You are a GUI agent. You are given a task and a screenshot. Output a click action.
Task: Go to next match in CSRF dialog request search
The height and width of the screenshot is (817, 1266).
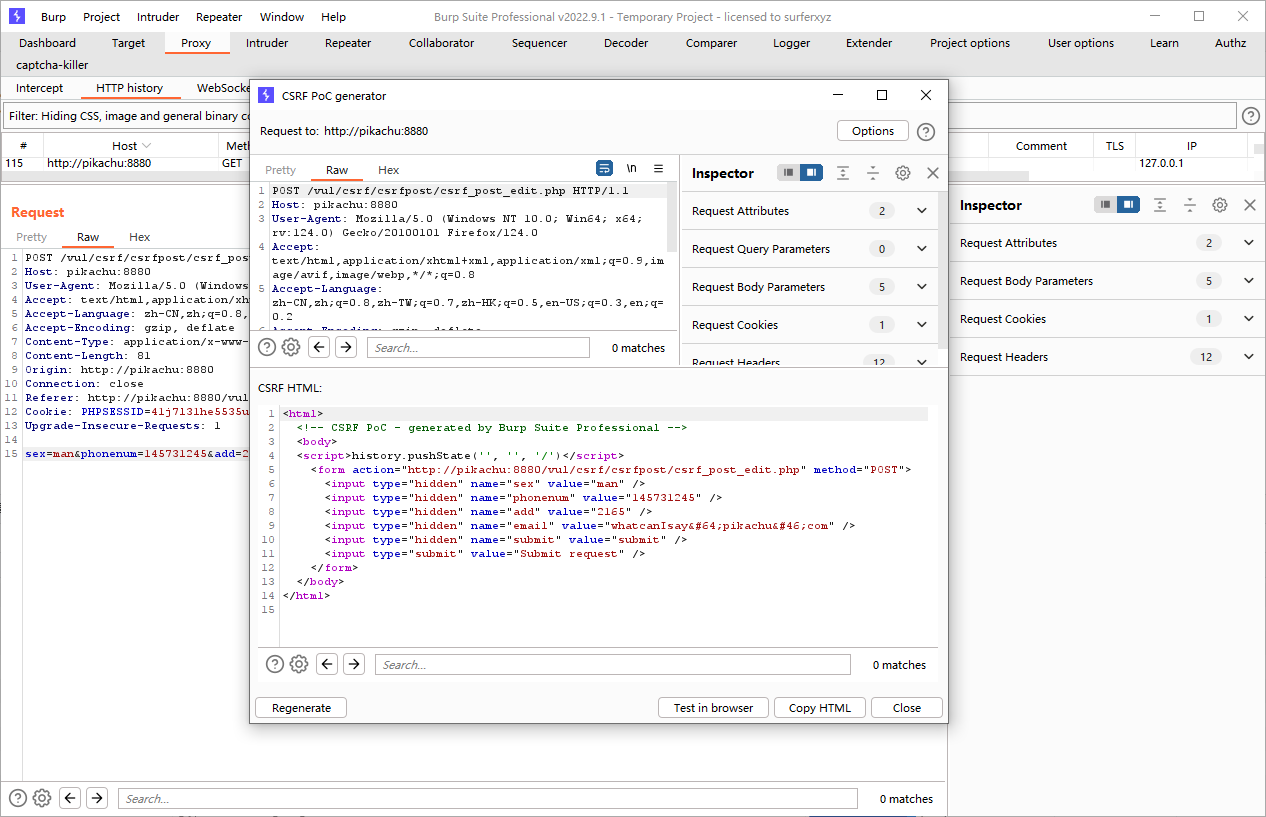coord(345,347)
